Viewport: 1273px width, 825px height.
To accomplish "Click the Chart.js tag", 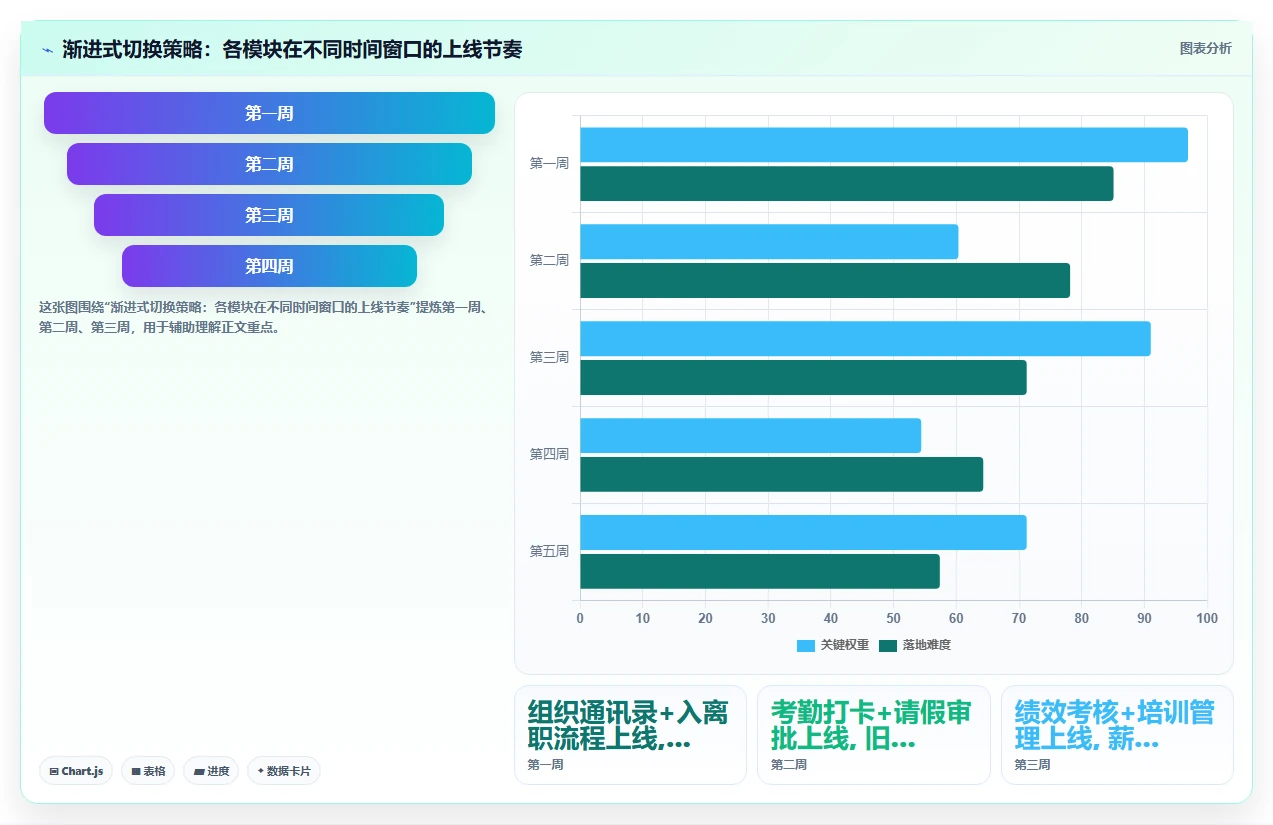I will click(76, 771).
